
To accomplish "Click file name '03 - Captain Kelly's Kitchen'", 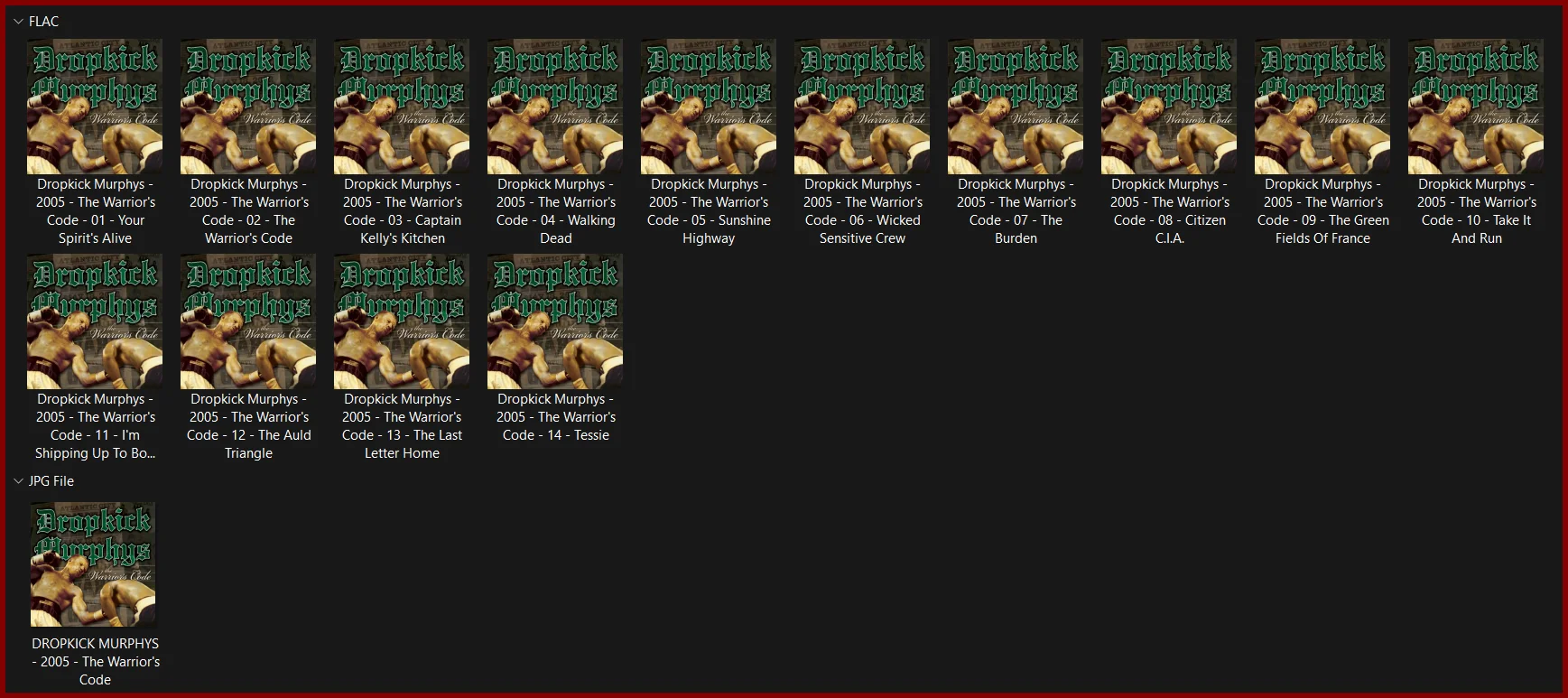I will coord(402,211).
